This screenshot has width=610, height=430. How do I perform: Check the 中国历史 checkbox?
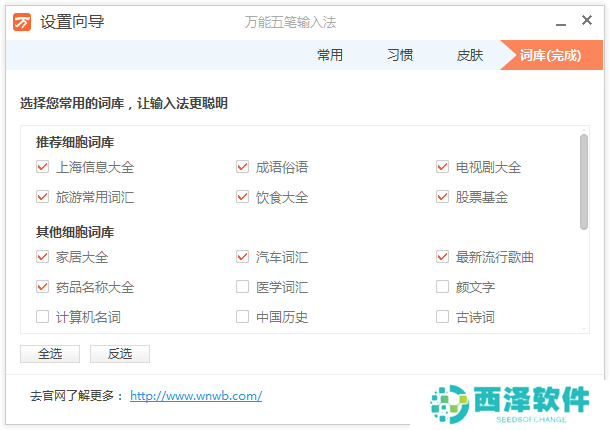pos(242,317)
